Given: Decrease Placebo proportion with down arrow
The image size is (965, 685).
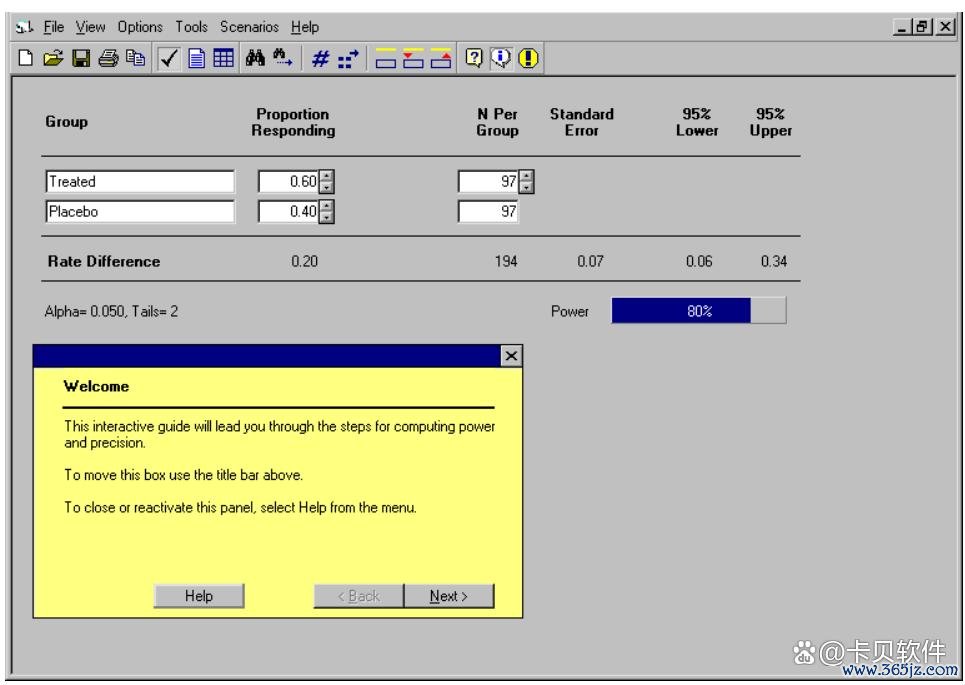Looking at the screenshot, I should (327, 217).
